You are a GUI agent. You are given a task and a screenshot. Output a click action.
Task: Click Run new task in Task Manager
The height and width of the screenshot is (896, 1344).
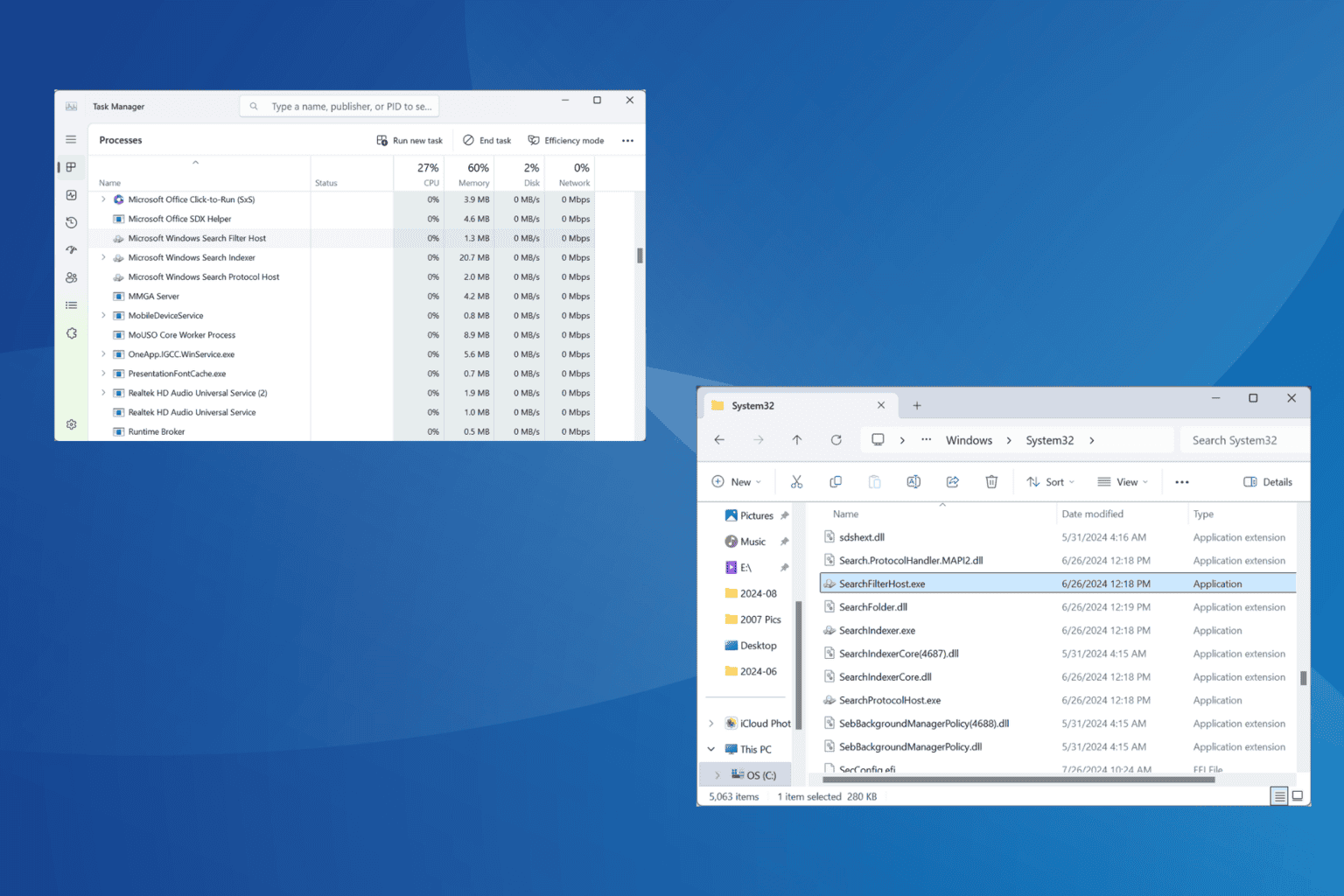point(409,140)
